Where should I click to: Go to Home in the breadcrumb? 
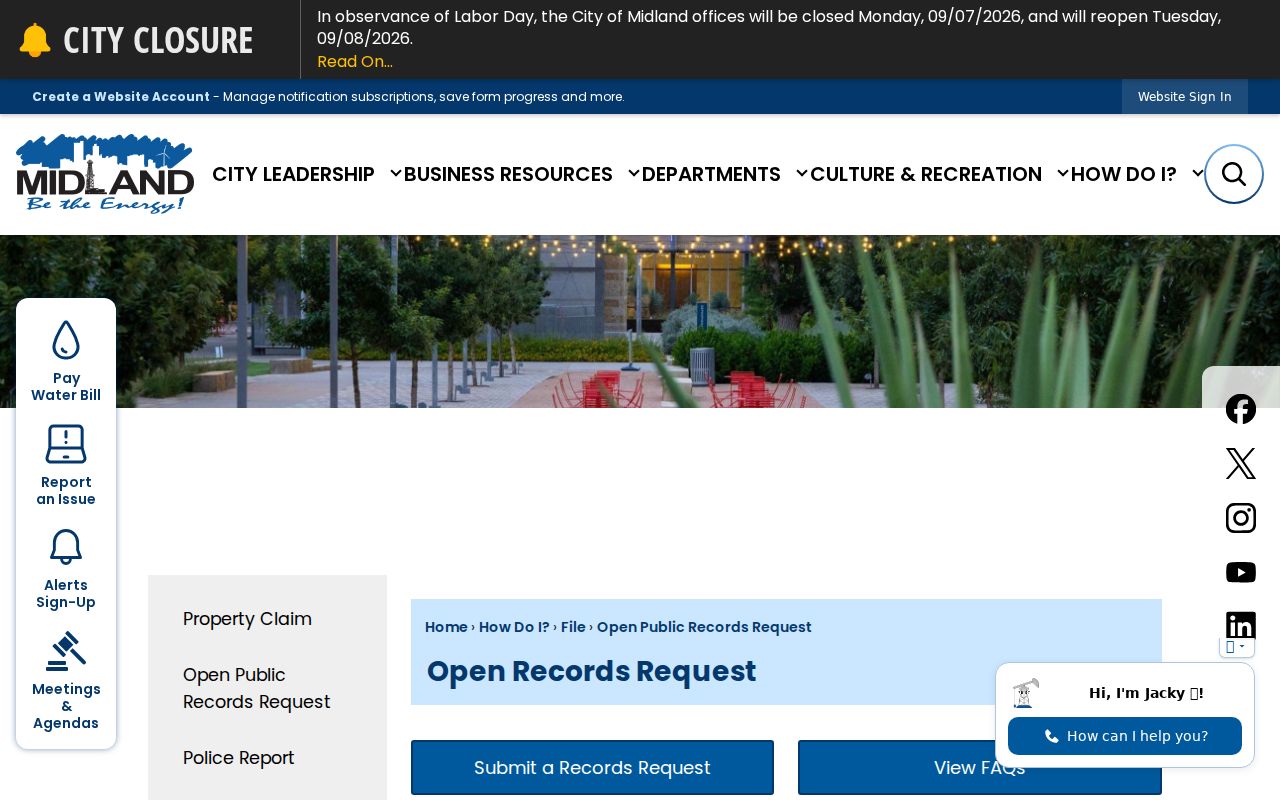tap(446, 627)
